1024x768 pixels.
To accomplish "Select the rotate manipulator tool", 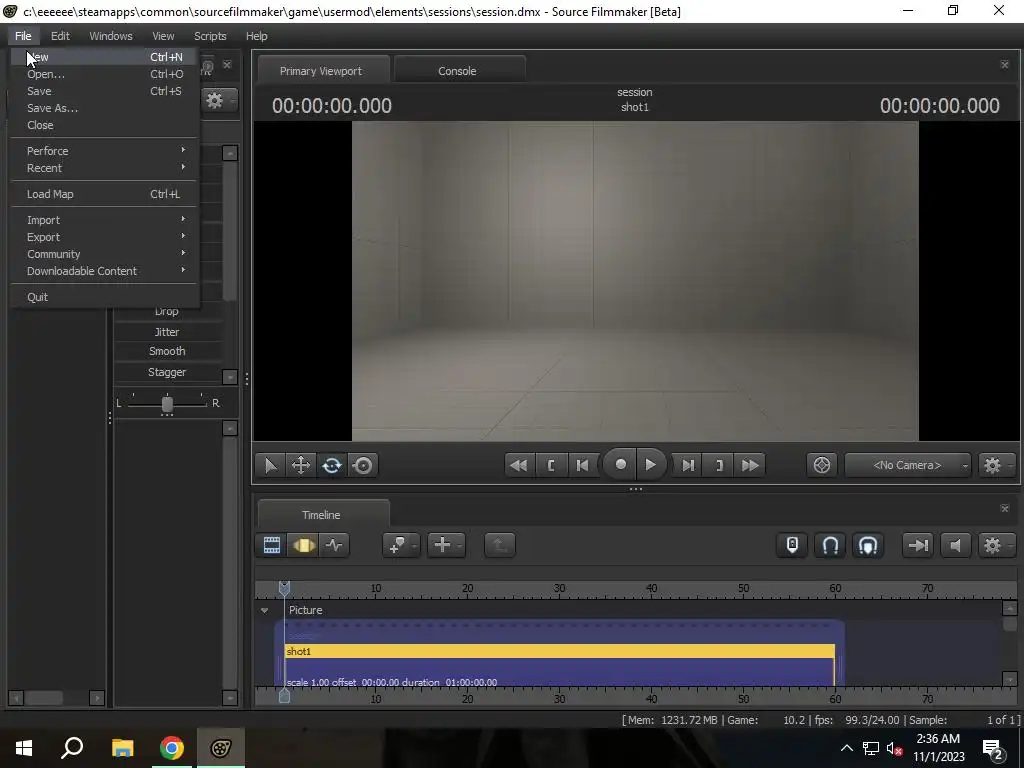I will (x=332, y=466).
